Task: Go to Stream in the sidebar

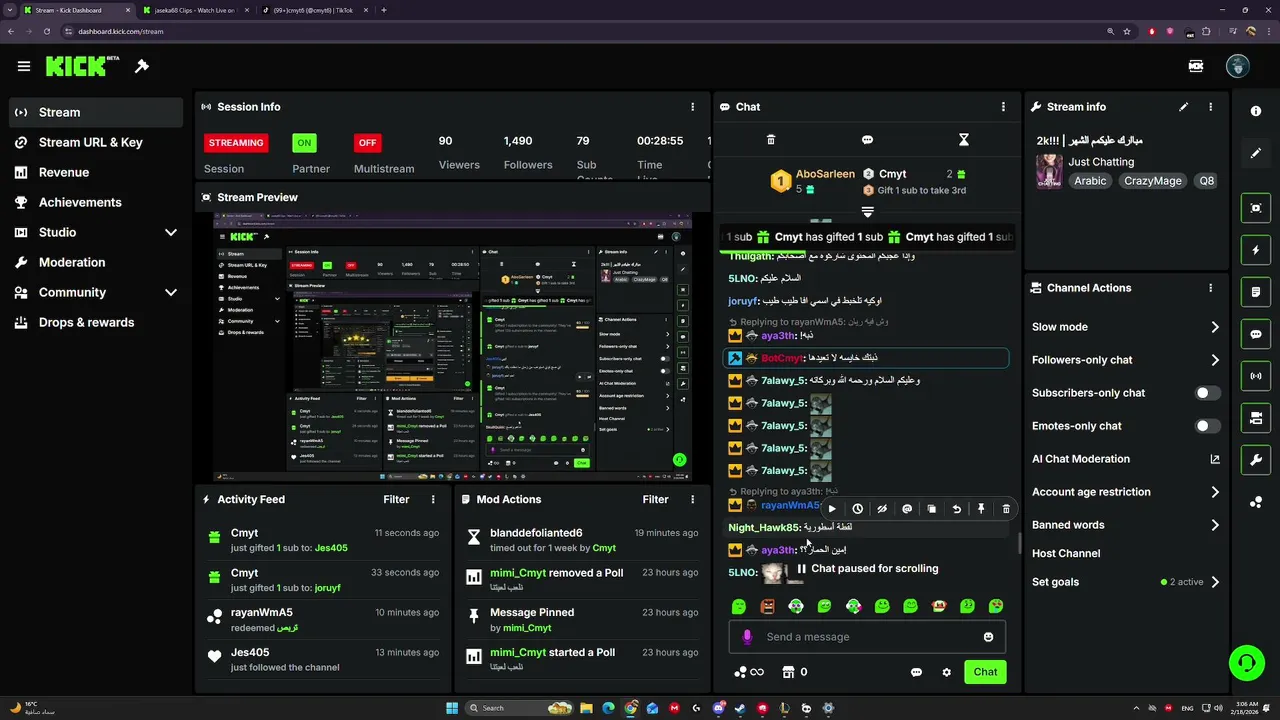Action: pos(96,112)
